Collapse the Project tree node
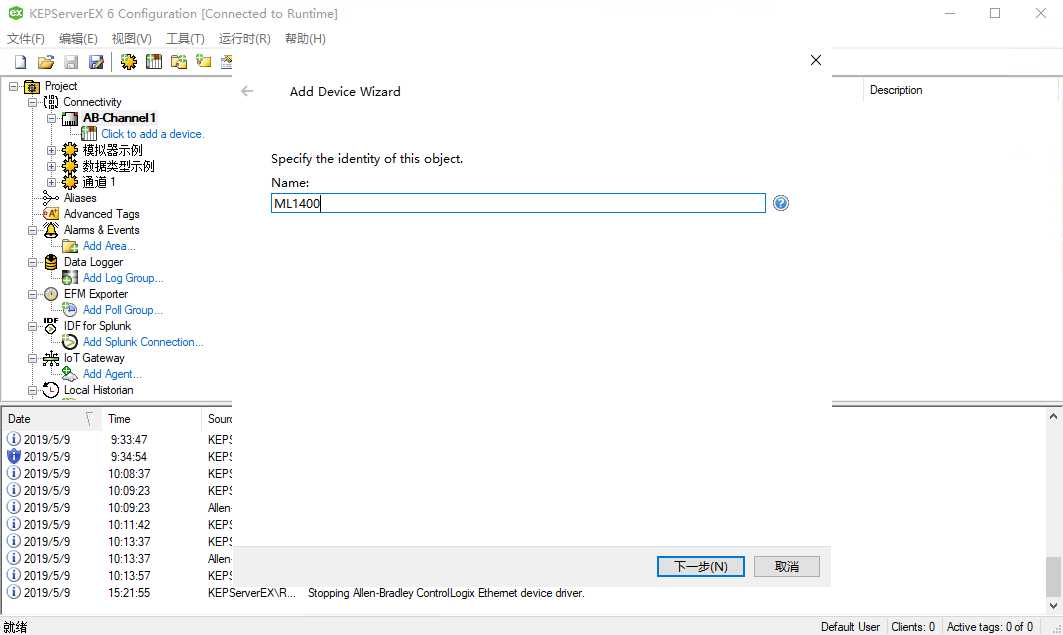Viewport: 1063px width, 635px height. (14, 87)
